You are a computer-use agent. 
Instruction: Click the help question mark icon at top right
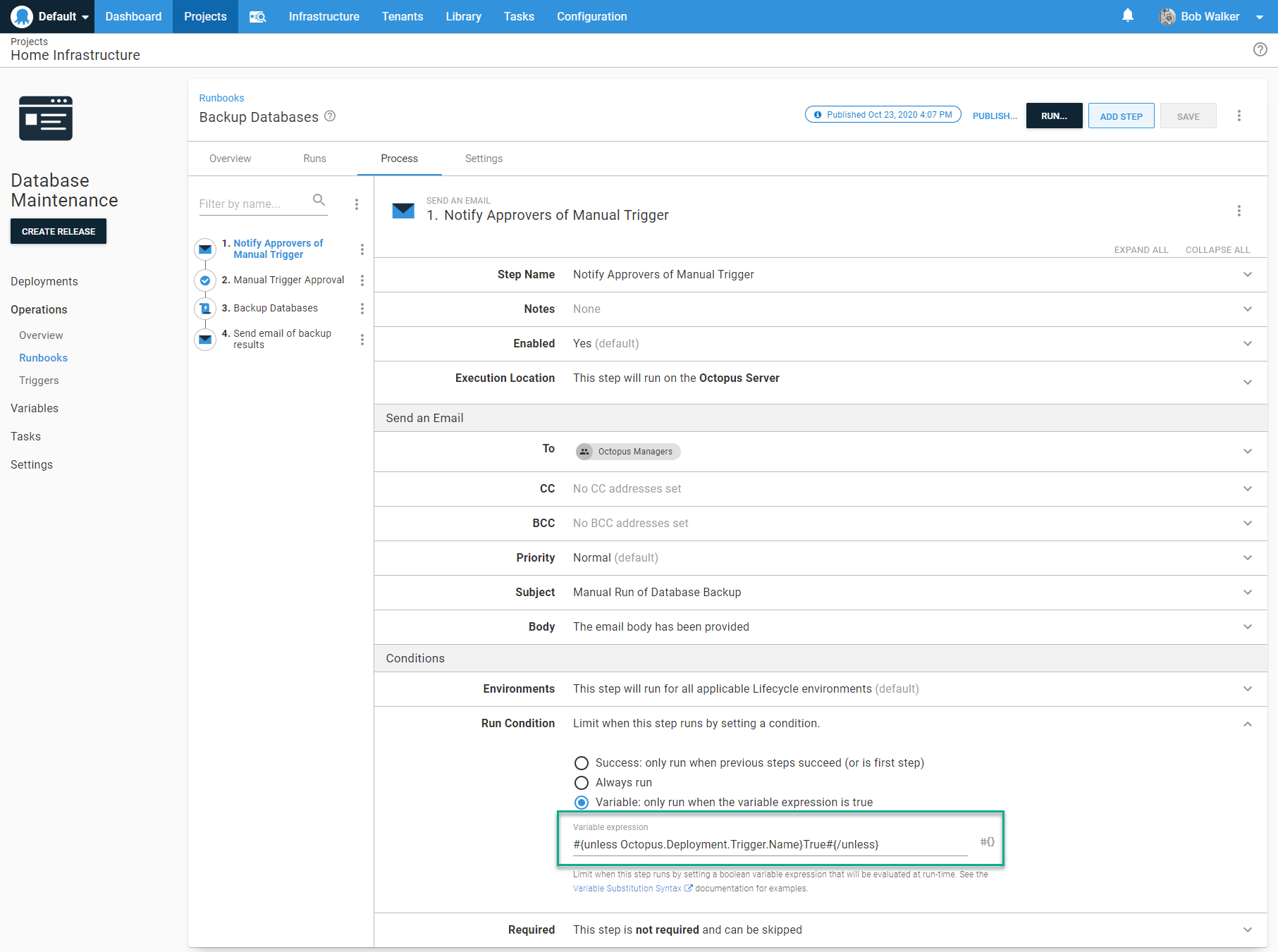point(1260,49)
